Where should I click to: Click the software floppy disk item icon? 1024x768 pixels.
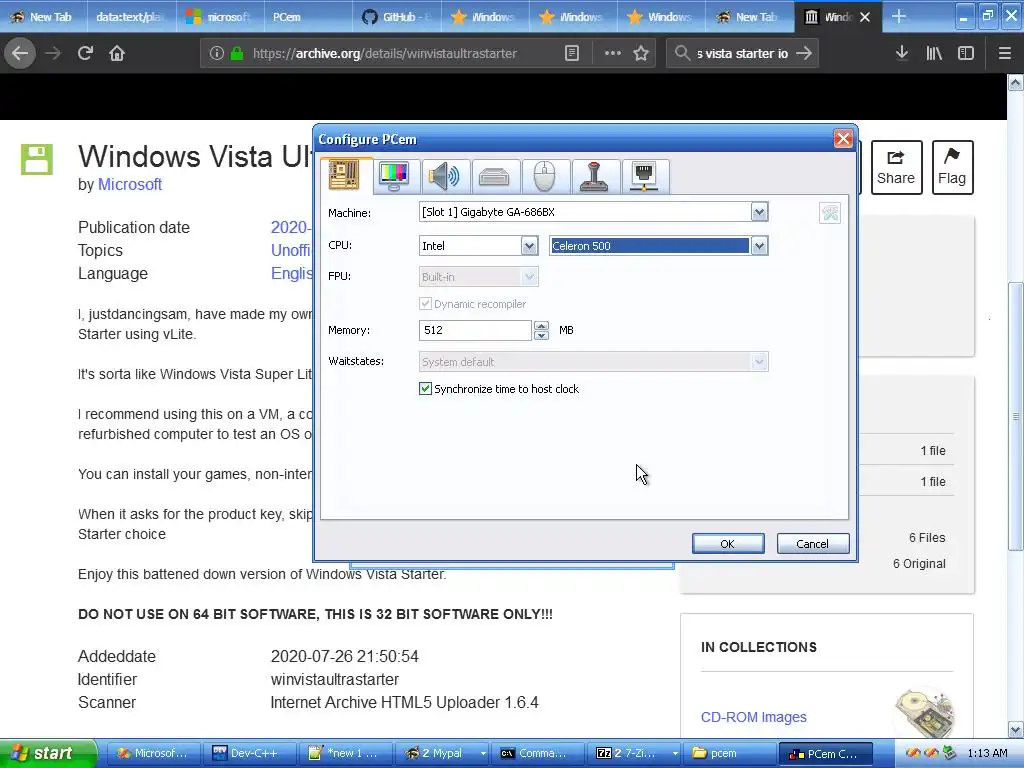(x=37, y=159)
